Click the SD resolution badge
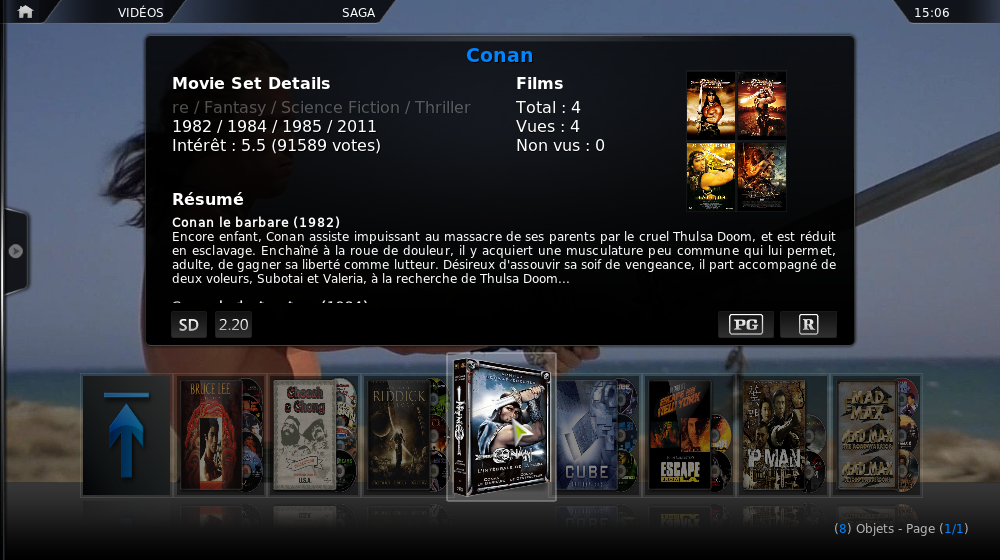 tap(188, 325)
